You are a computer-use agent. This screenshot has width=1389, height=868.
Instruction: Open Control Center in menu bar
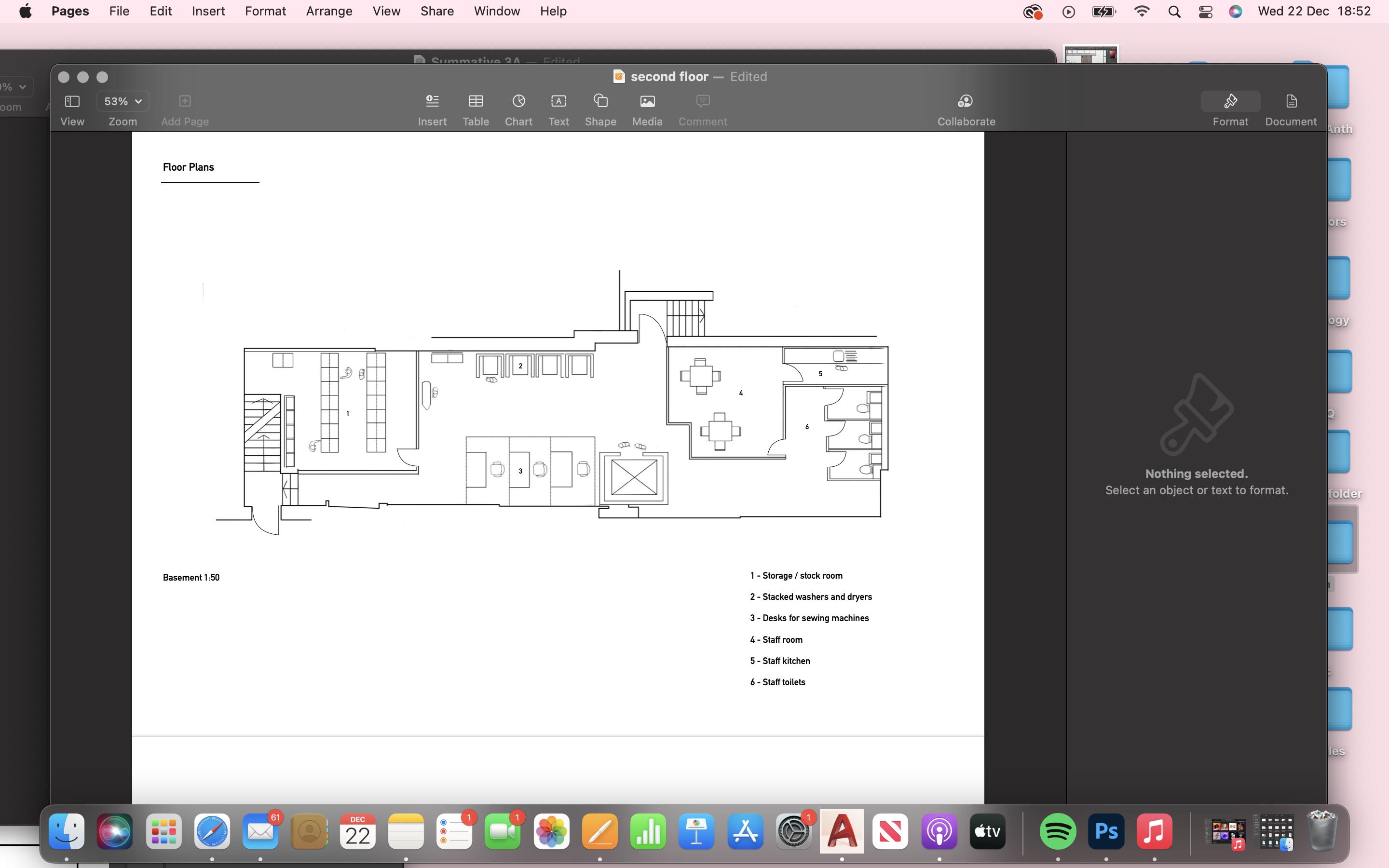(1205, 12)
